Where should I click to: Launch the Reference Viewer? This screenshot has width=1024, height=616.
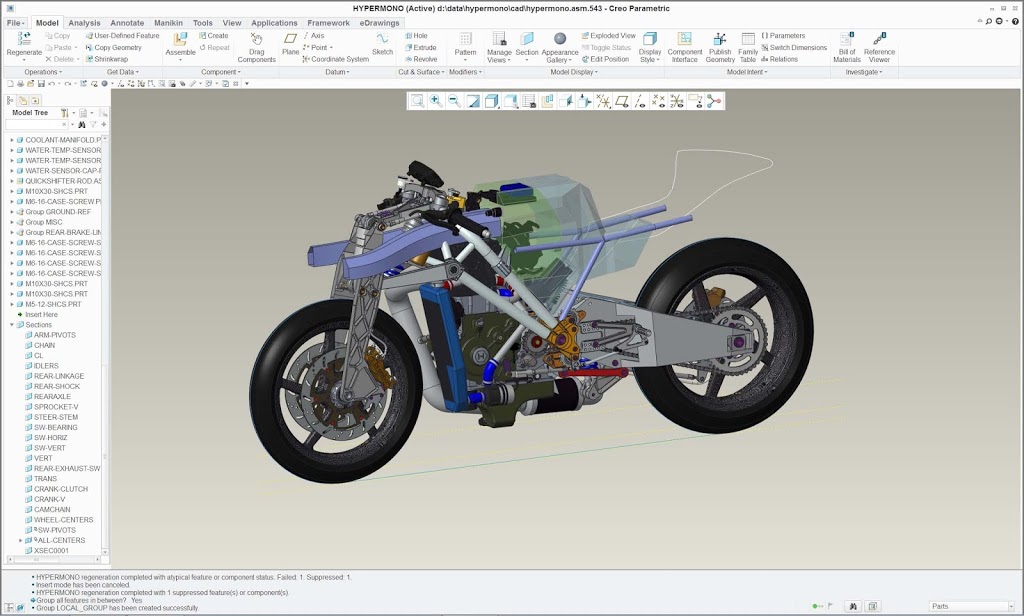(879, 40)
